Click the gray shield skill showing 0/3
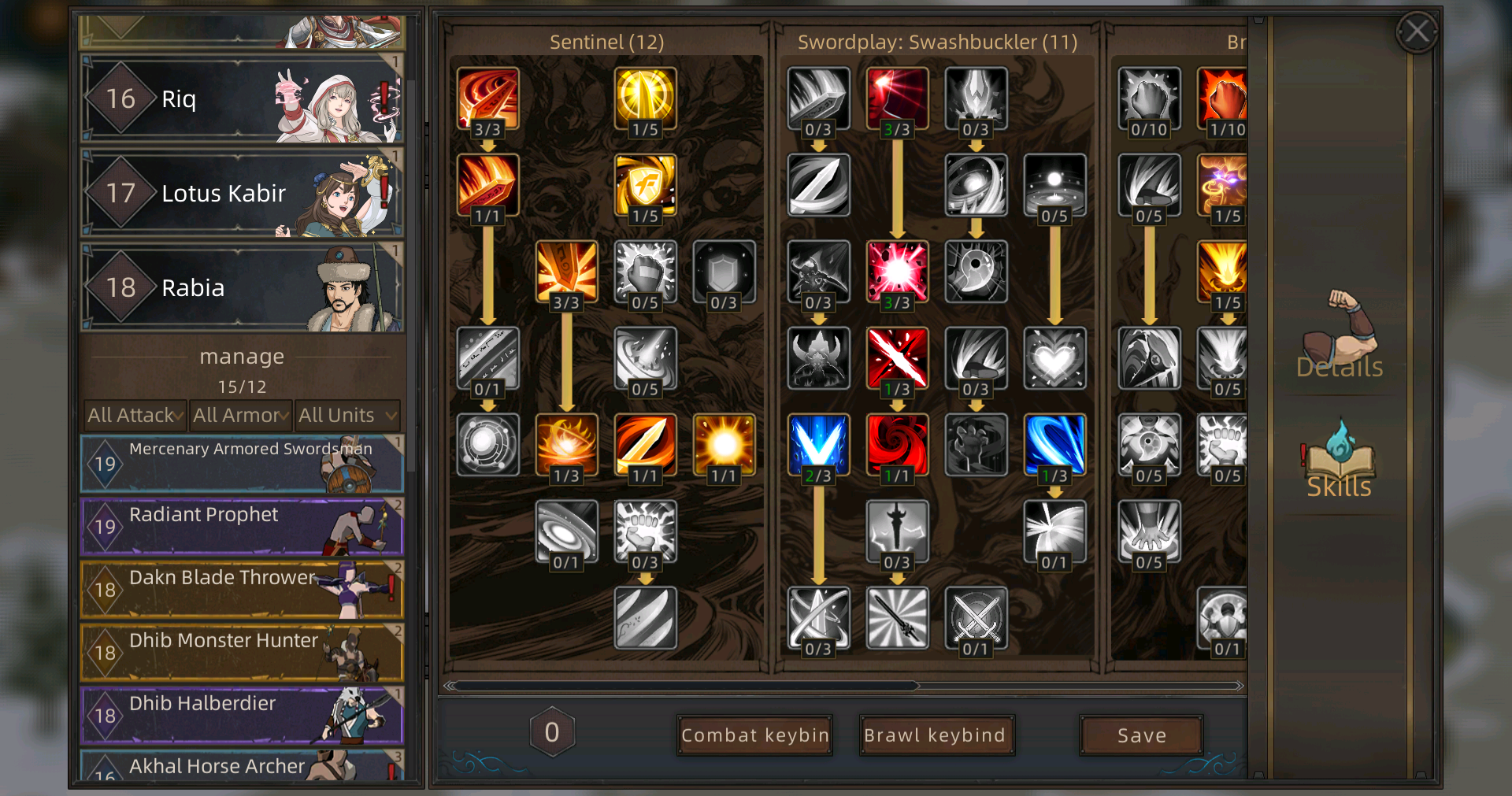Viewport: 1512px width, 796px height. coord(724,272)
